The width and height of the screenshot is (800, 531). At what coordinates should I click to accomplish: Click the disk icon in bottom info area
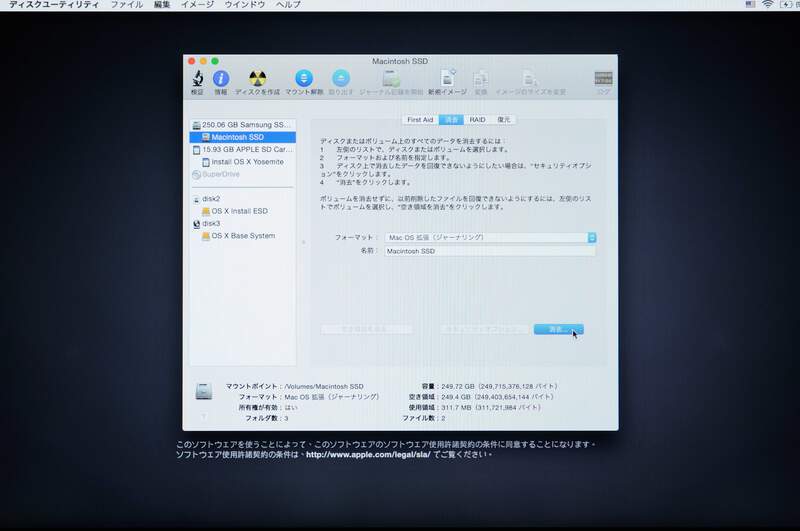coord(204,391)
